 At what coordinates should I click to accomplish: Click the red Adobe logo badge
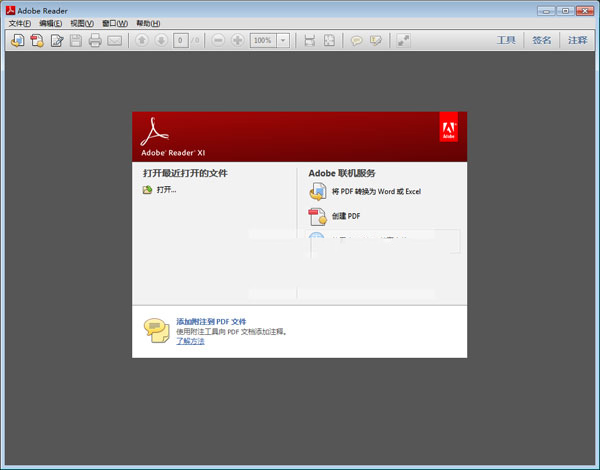448,127
